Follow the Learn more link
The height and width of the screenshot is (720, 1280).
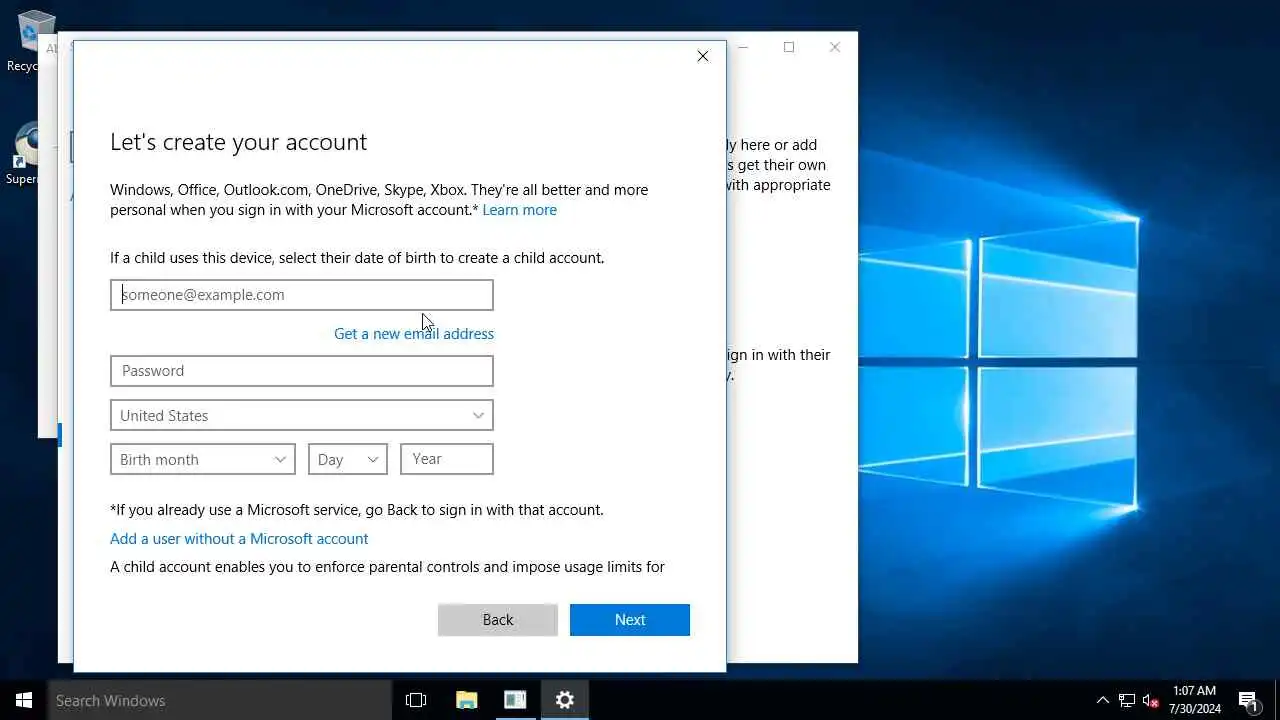point(519,210)
